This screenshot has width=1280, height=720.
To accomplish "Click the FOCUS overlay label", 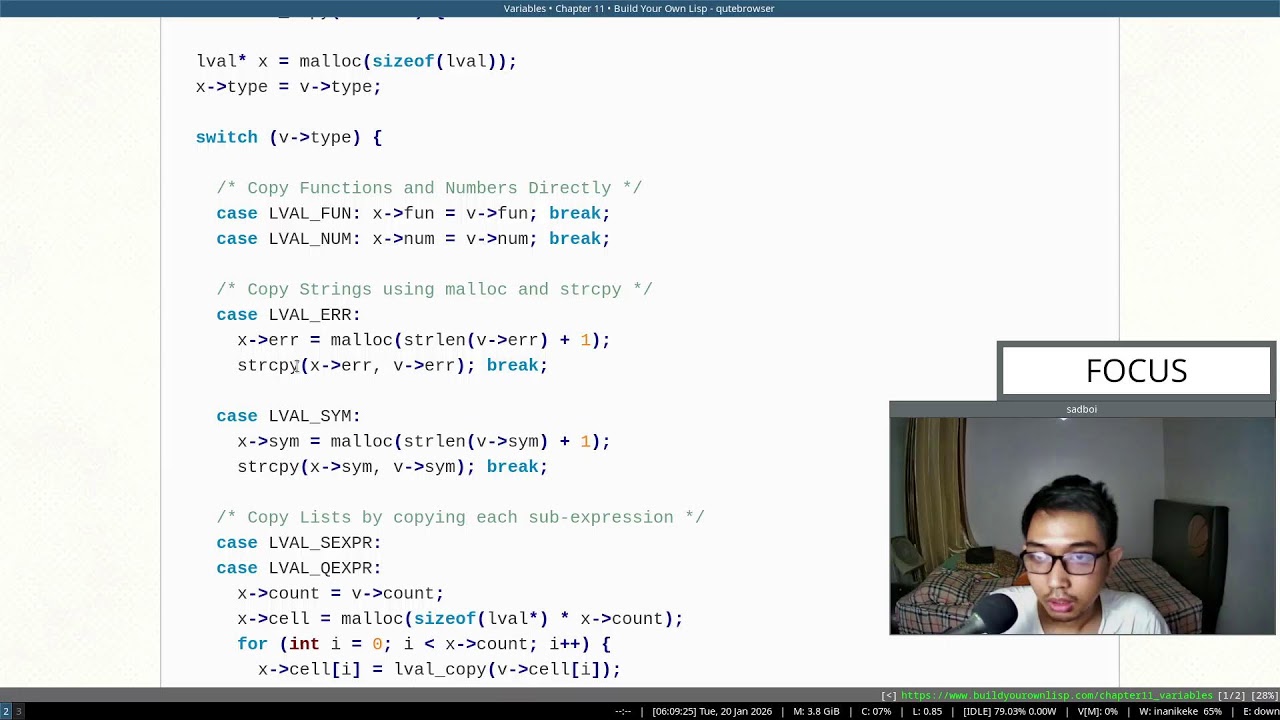I will [1136, 371].
